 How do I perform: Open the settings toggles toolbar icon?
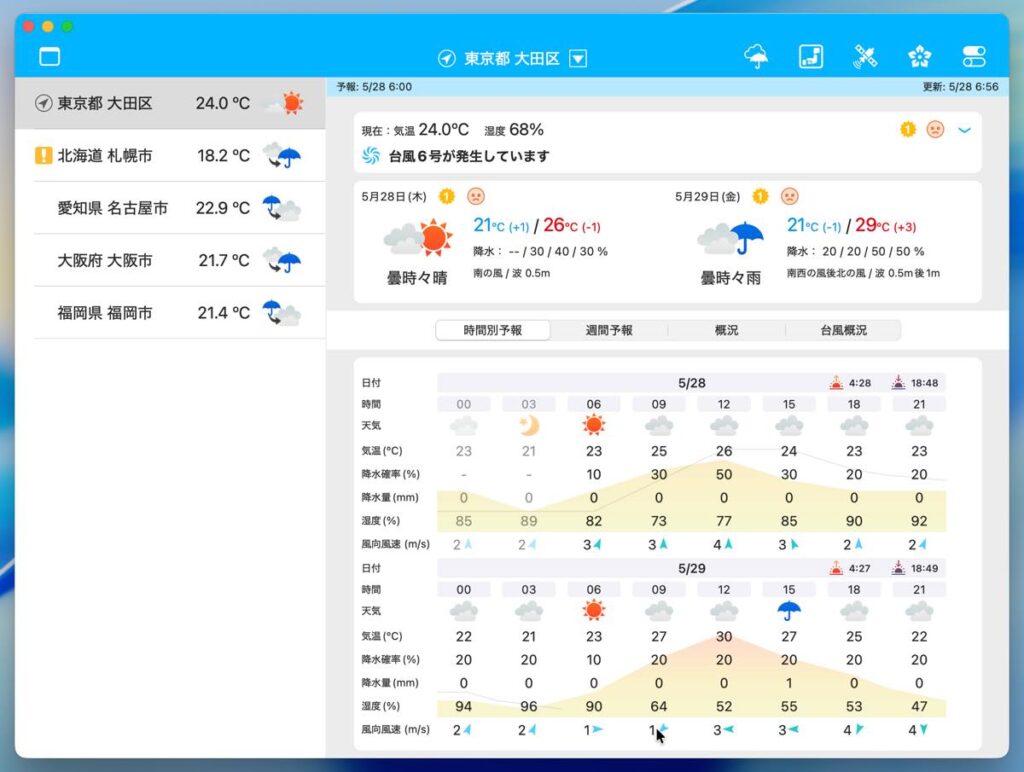click(x=974, y=57)
